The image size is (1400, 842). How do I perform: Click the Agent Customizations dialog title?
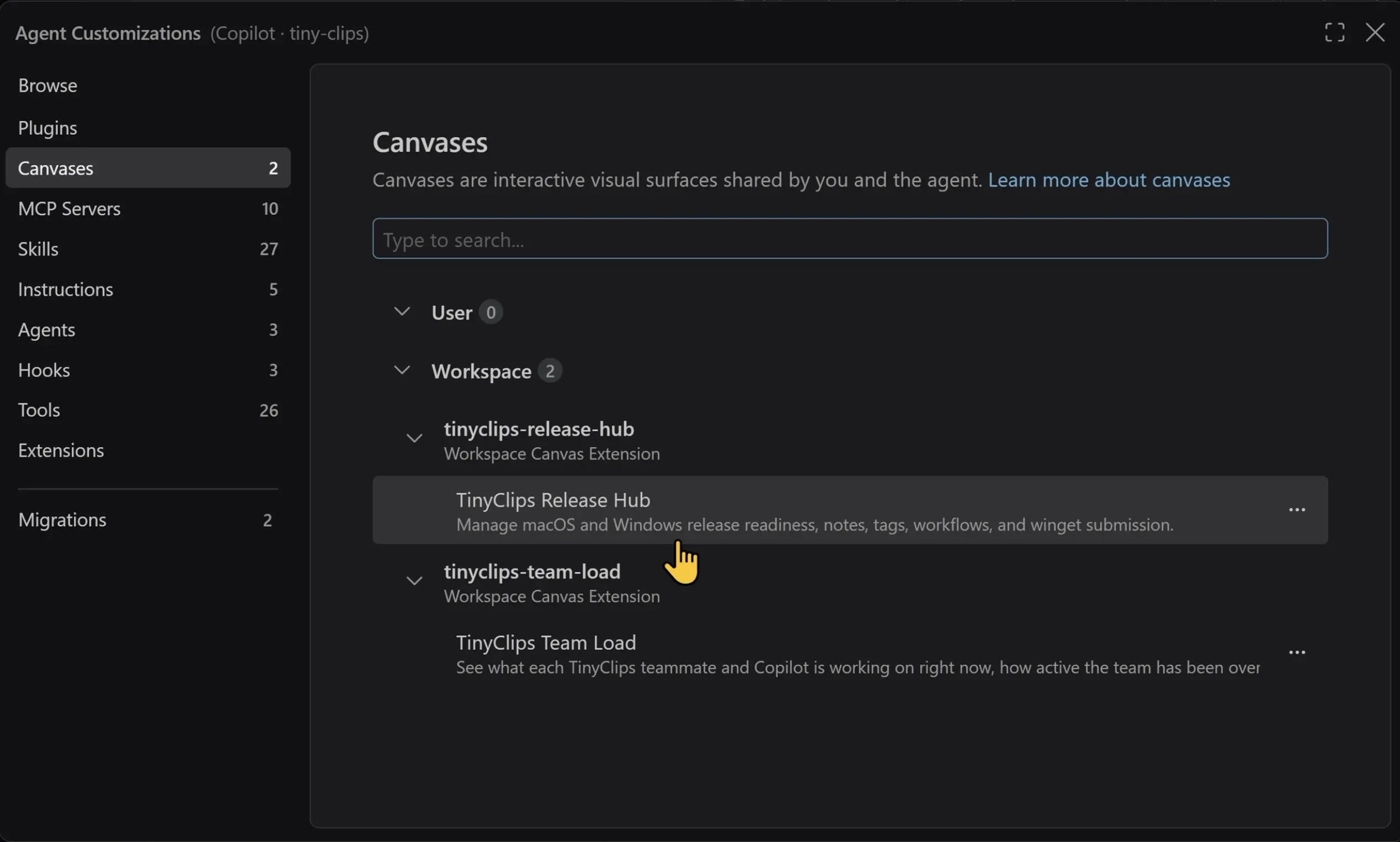108,33
